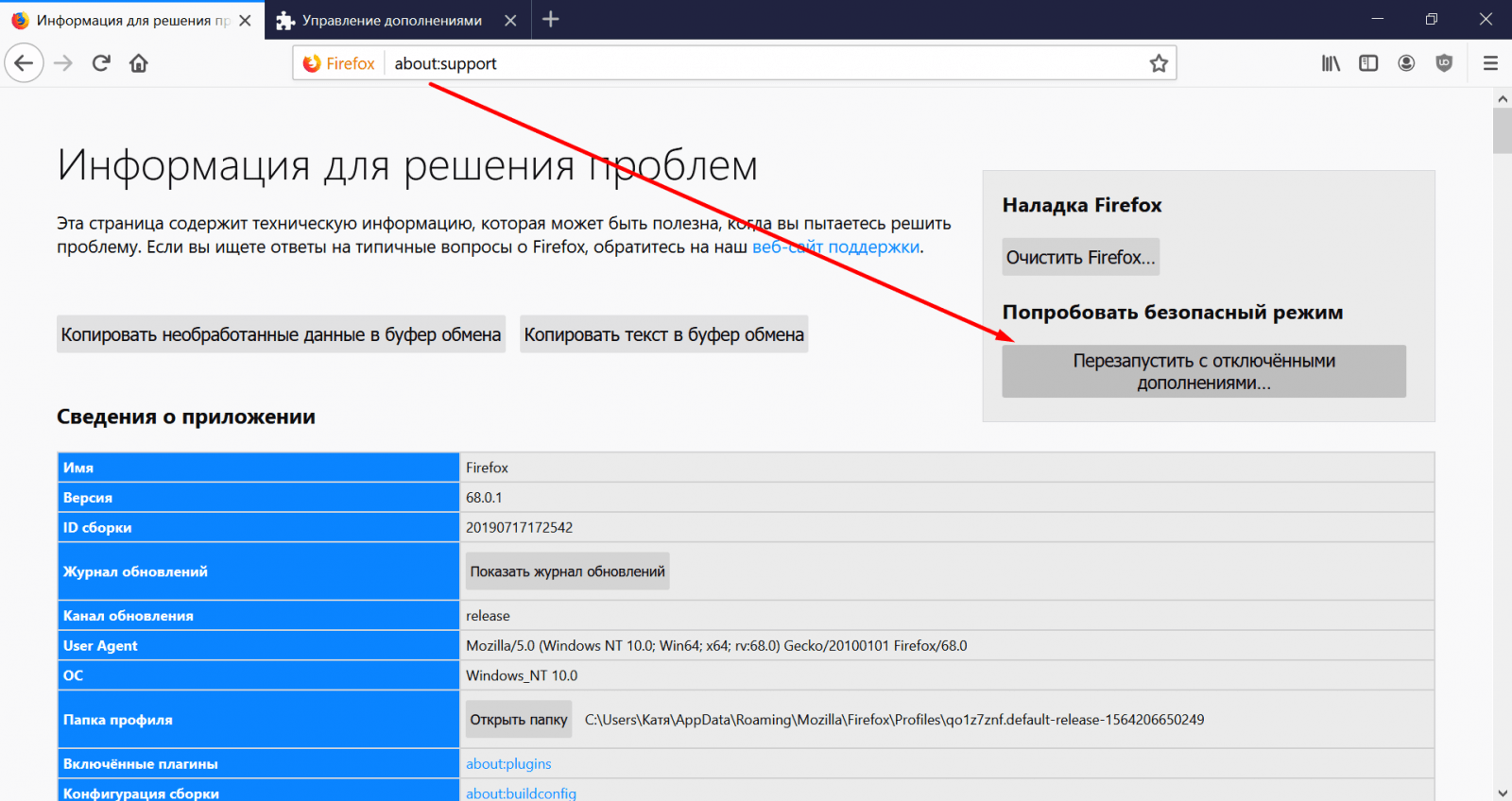Click the vertical scrollbar thumb
Viewport: 1512px width, 801px height.
[1502, 130]
